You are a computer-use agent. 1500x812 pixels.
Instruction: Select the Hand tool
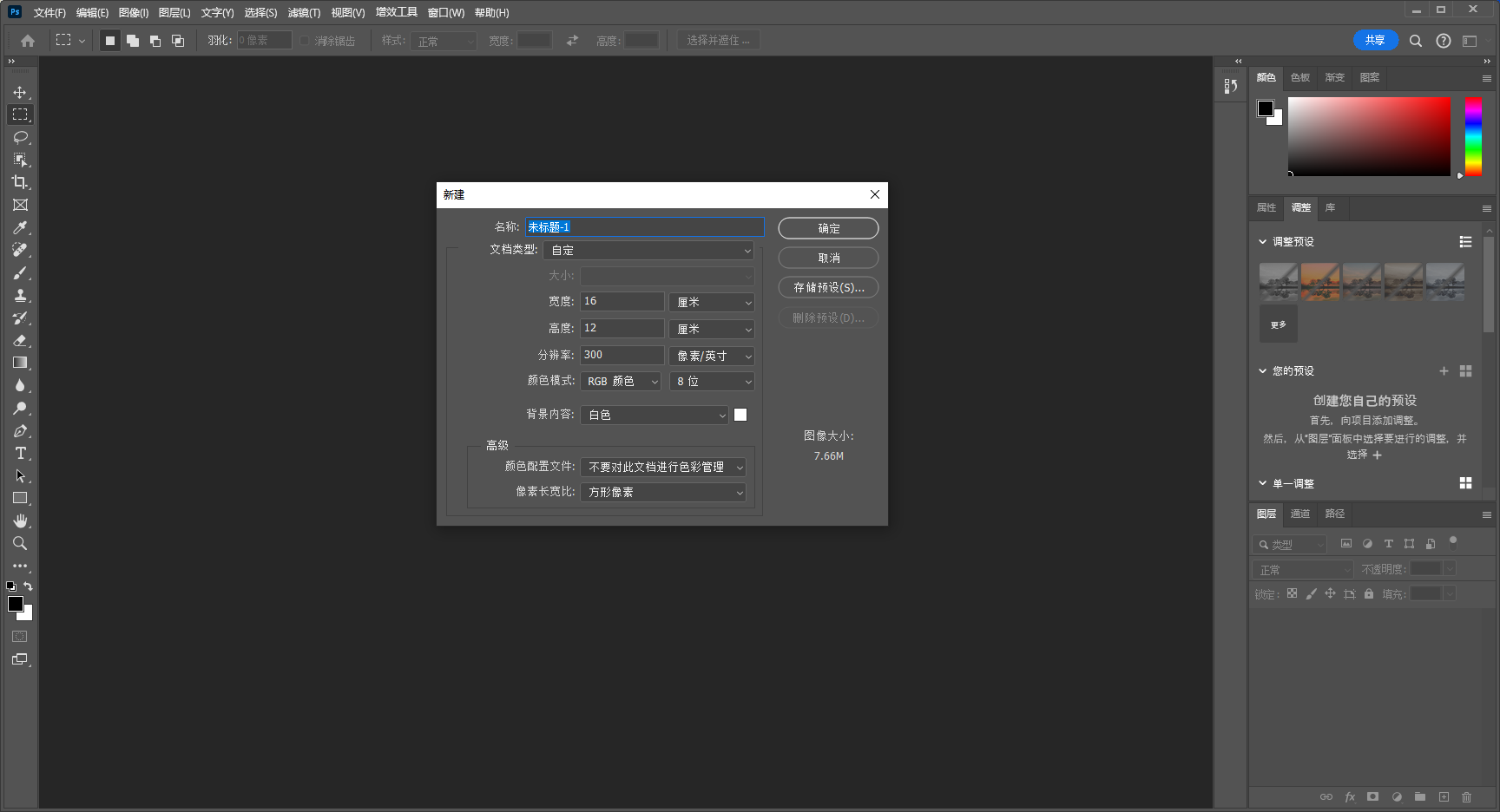(20, 521)
